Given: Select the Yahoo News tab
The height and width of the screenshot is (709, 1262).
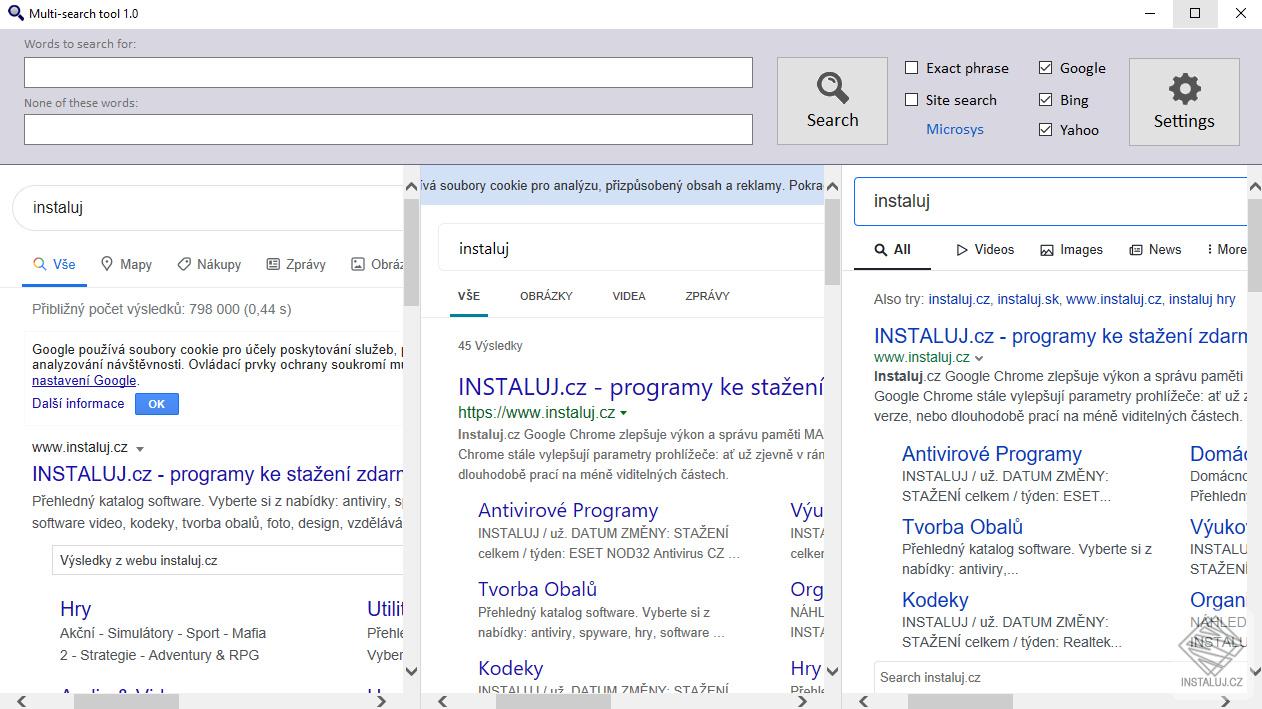Looking at the screenshot, I should 1155,250.
